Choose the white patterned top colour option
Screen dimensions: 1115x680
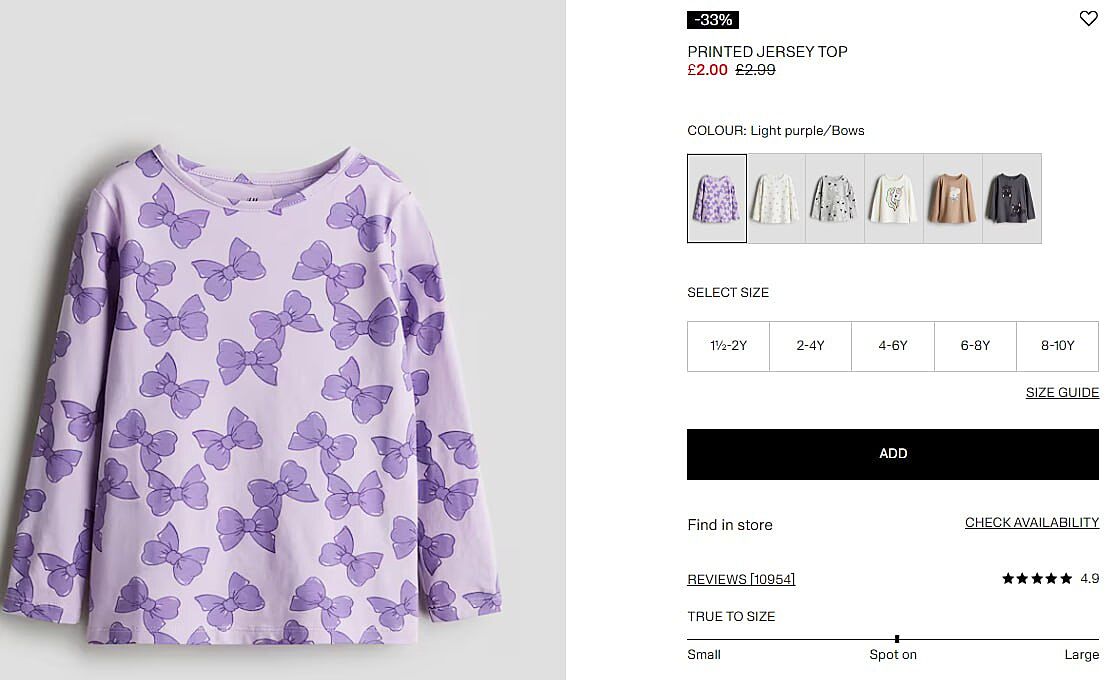[x=776, y=198]
